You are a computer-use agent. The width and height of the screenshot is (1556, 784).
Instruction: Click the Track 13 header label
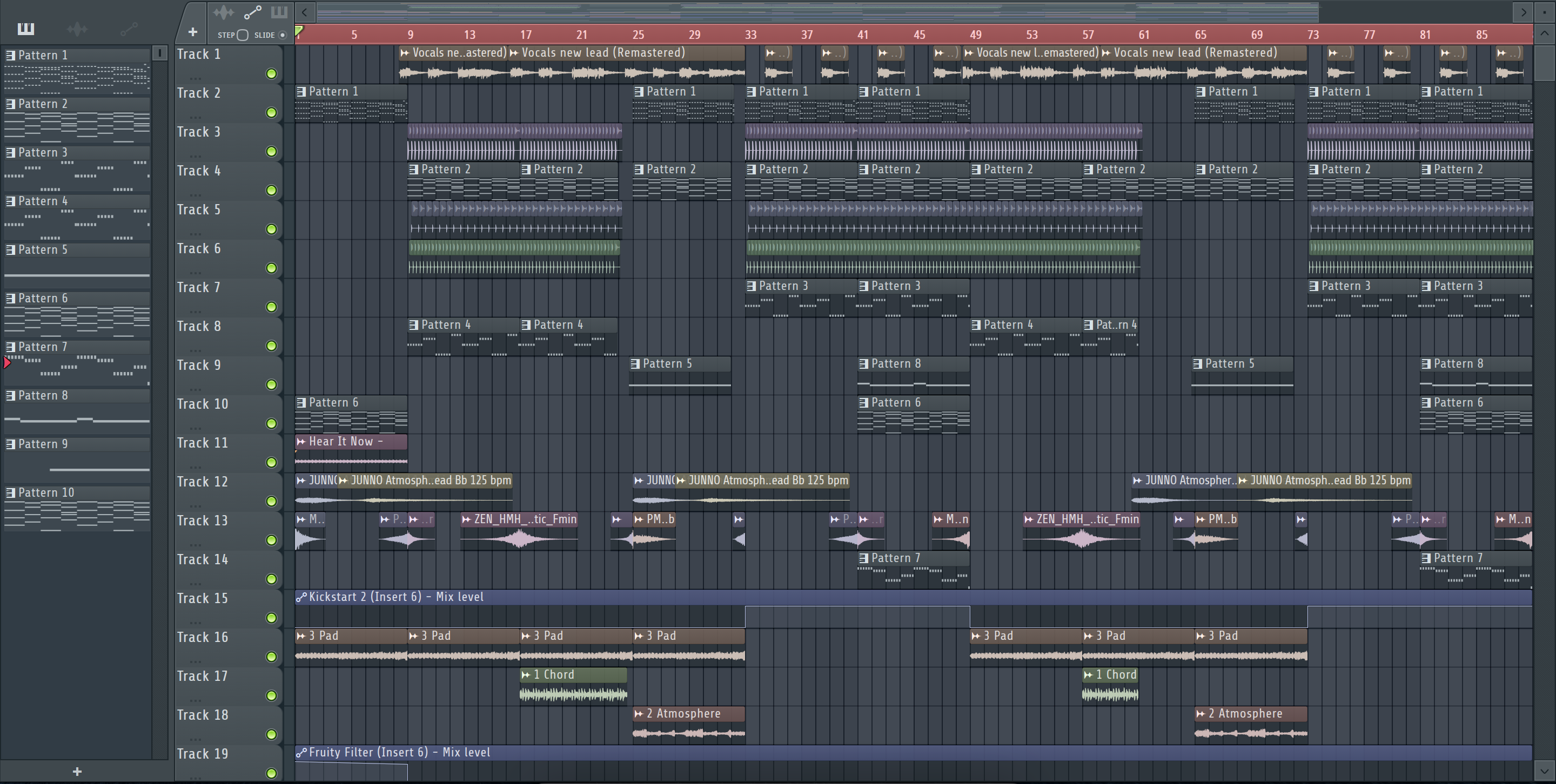point(203,521)
